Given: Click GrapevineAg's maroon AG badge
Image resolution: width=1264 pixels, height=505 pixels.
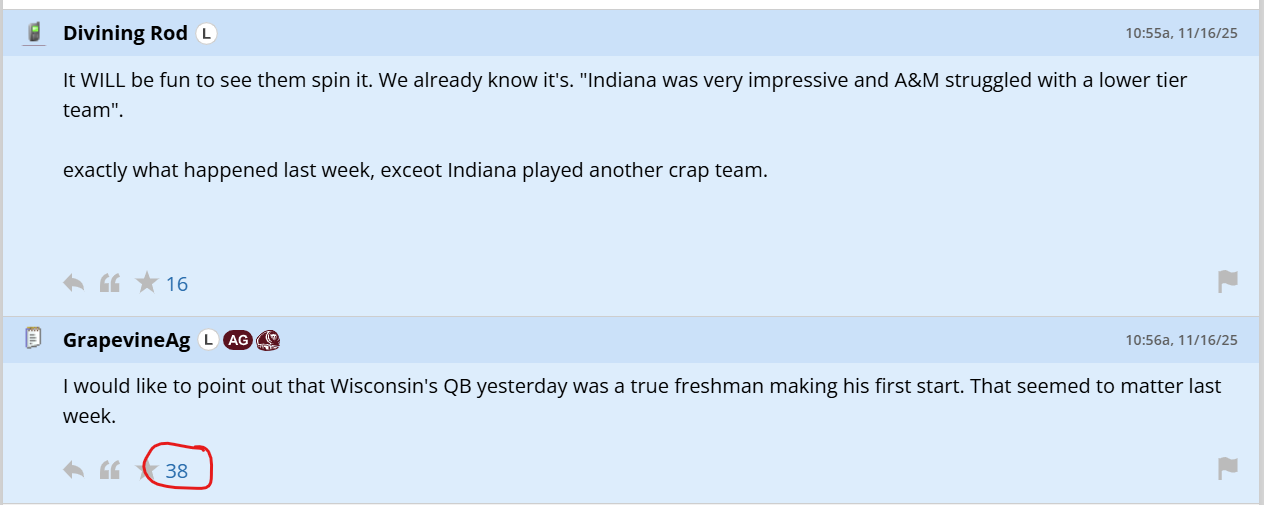Looking at the screenshot, I should [238, 340].
